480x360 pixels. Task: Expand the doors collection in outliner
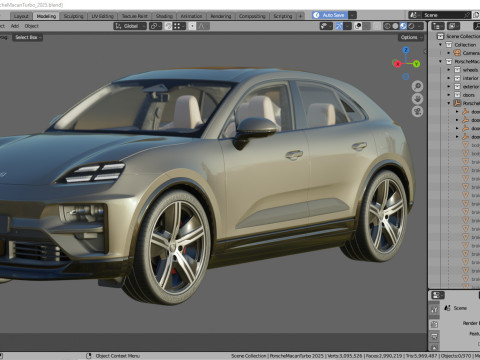coord(449,95)
